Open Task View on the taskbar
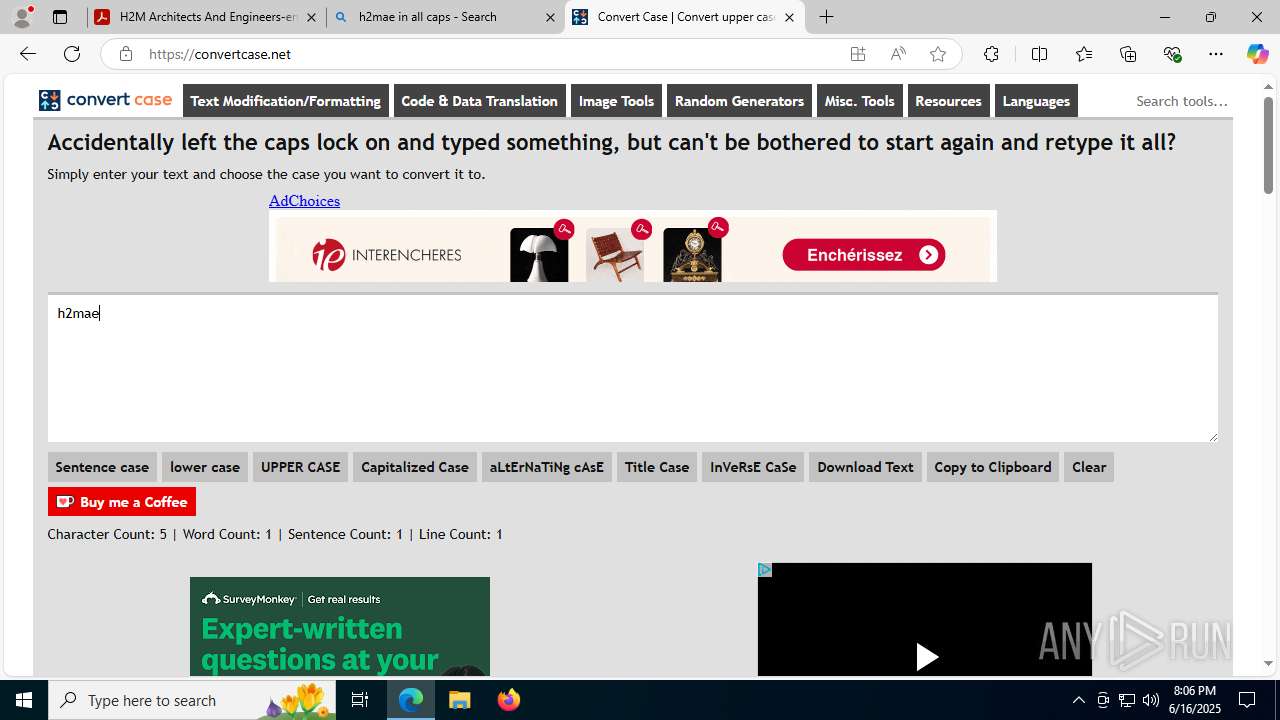 coord(360,700)
